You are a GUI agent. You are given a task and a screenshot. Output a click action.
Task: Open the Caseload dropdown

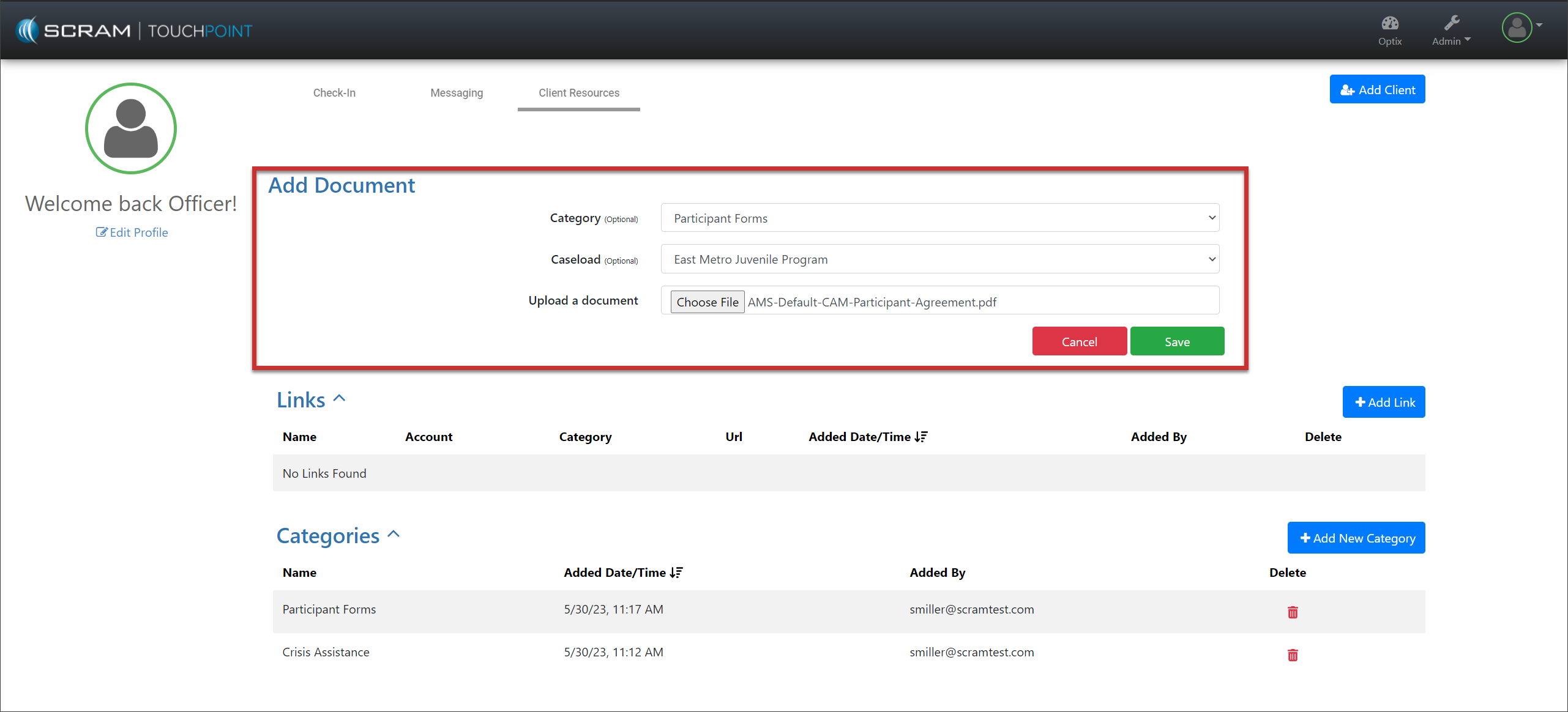click(x=939, y=259)
